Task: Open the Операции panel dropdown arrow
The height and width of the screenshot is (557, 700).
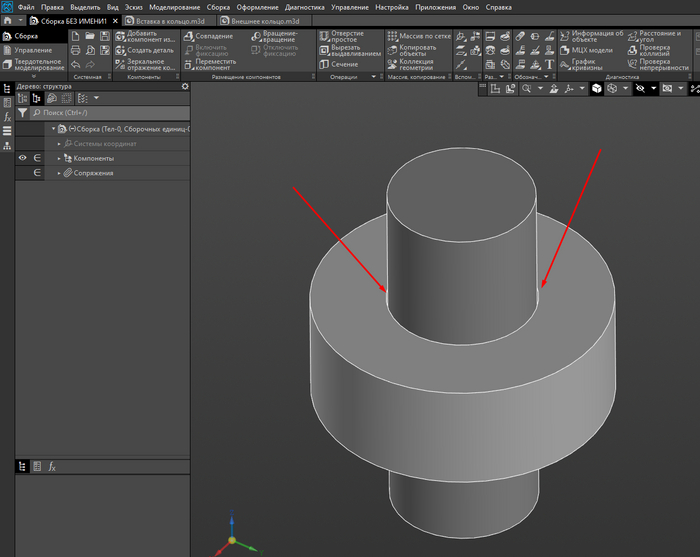Action: tap(374, 77)
